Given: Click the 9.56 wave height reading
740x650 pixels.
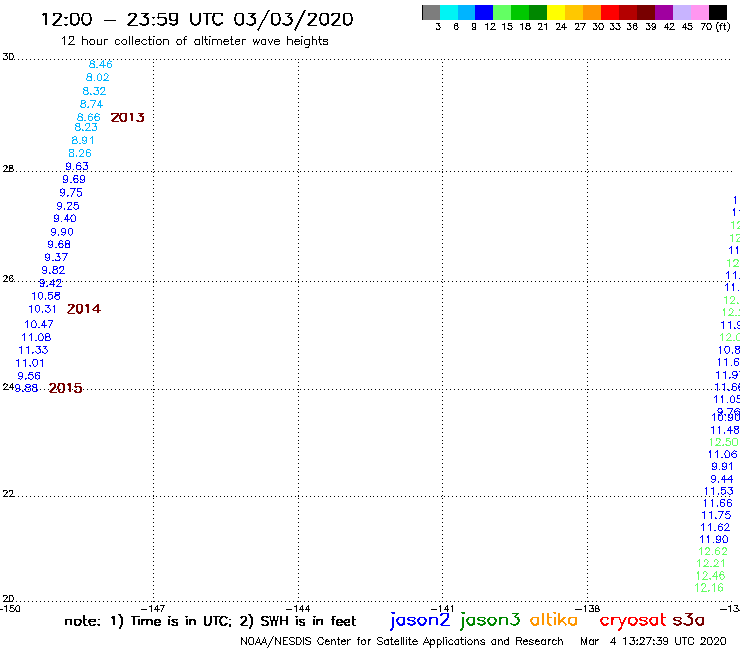Looking at the screenshot, I should pos(29,376).
